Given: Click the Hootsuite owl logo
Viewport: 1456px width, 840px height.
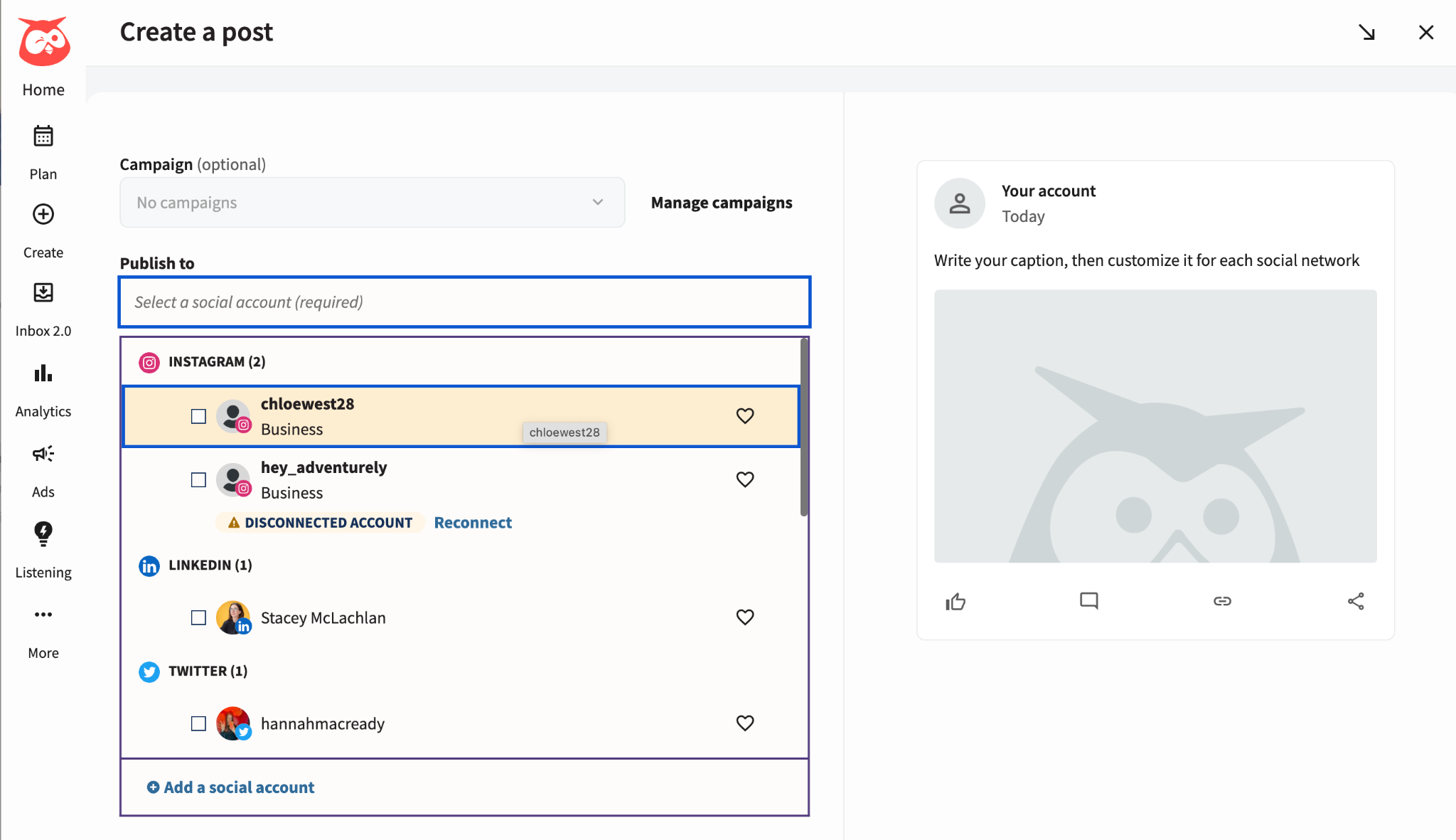Looking at the screenshot, I should click(44, 41).
